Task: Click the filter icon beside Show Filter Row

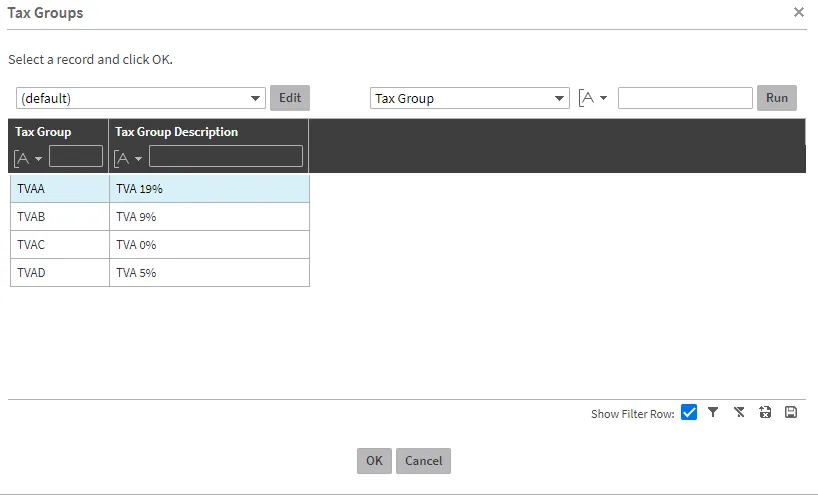Action: pyautogui.click(x=713, y=413)
